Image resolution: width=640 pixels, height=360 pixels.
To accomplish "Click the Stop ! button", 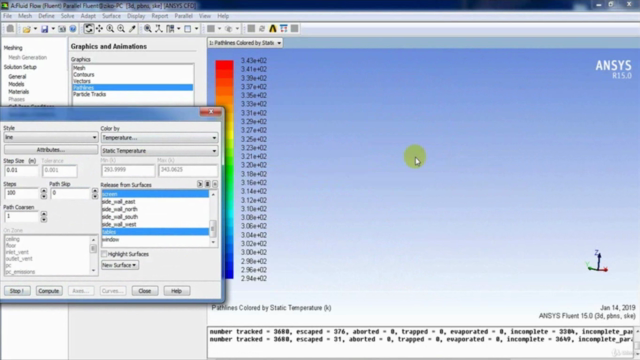I will [17, 291].
